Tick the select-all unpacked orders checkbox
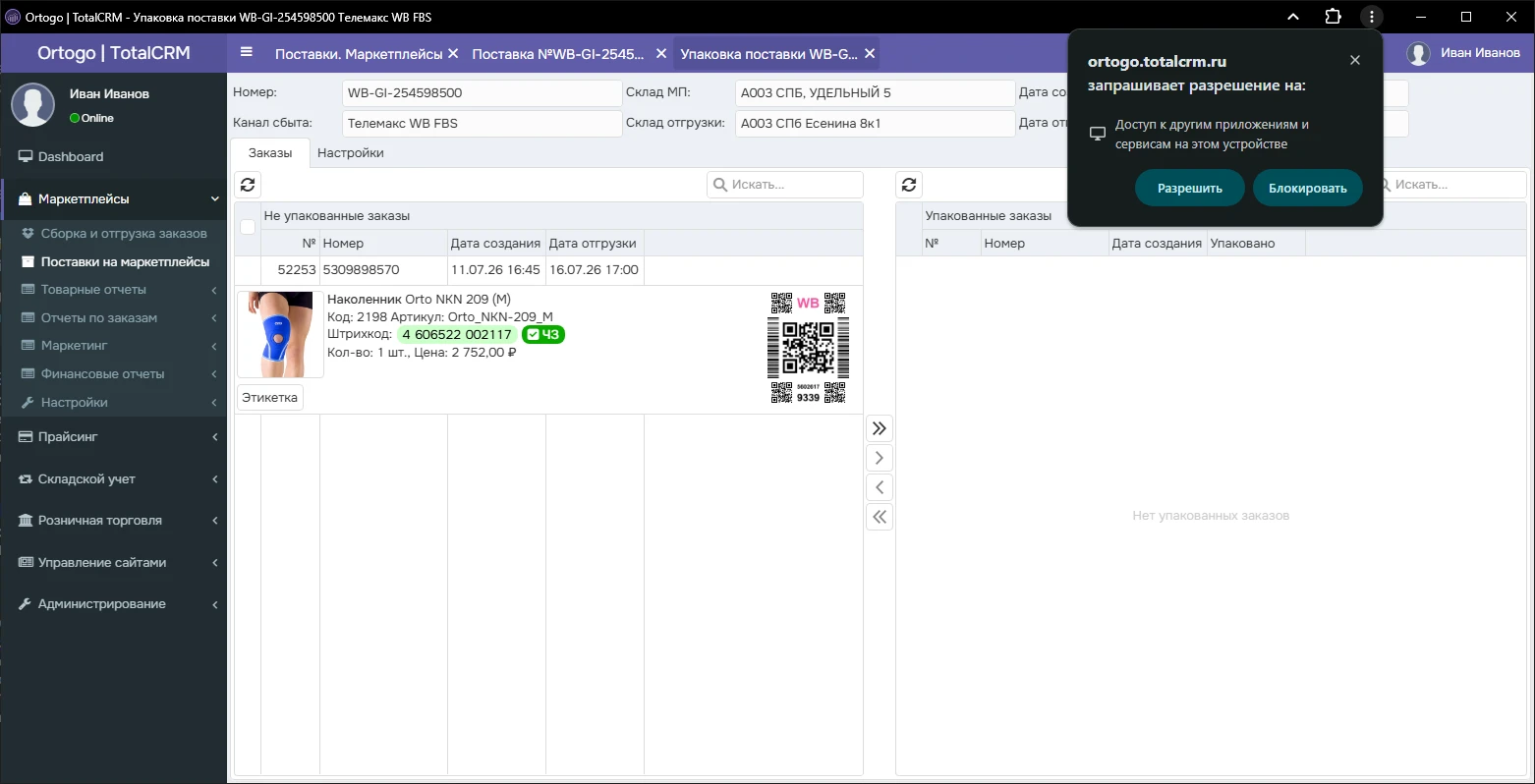The height and width of the screenshot is (784, 1535). click(248, 227)
